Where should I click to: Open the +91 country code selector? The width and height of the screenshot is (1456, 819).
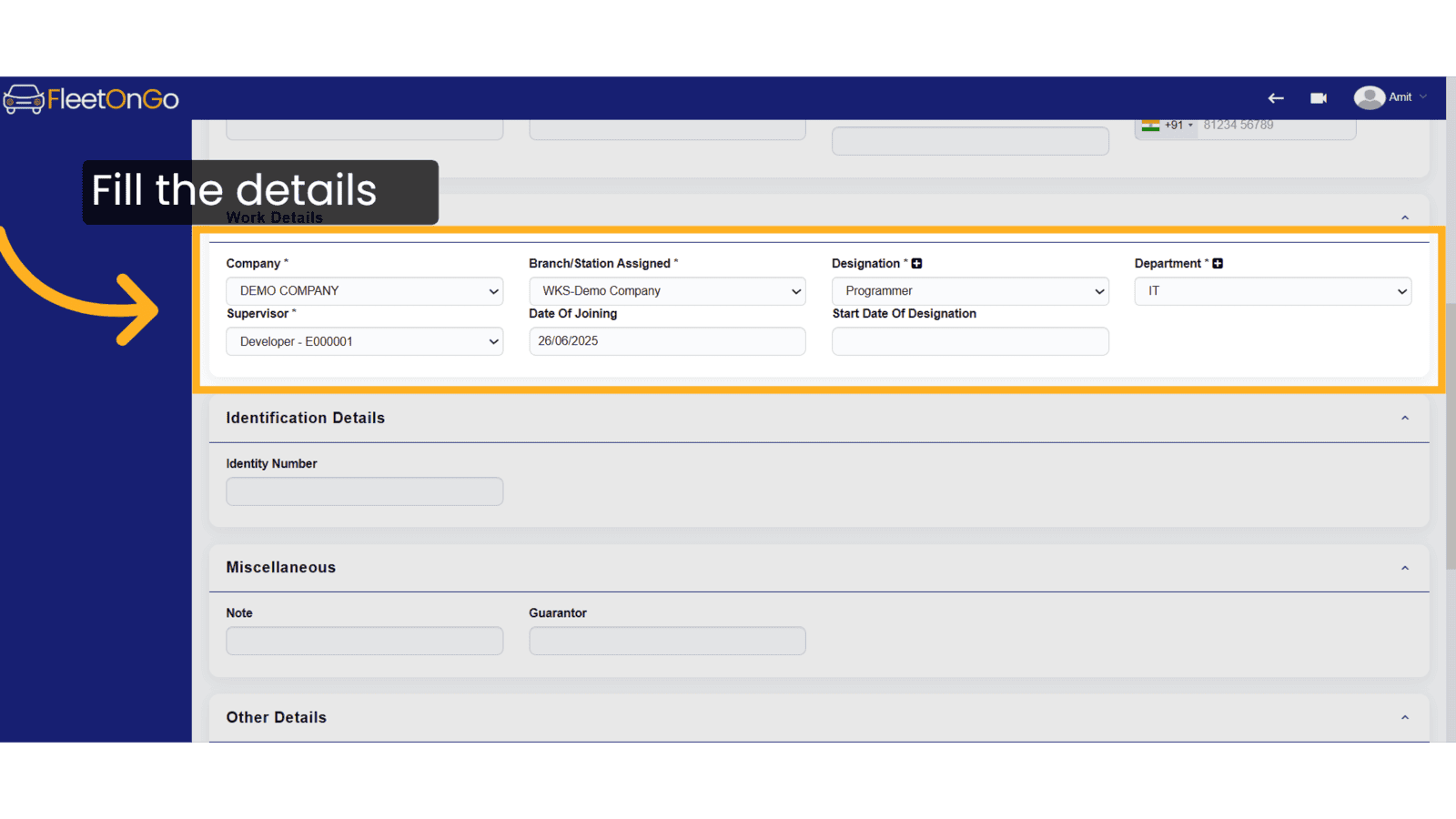pos(1167,126)
